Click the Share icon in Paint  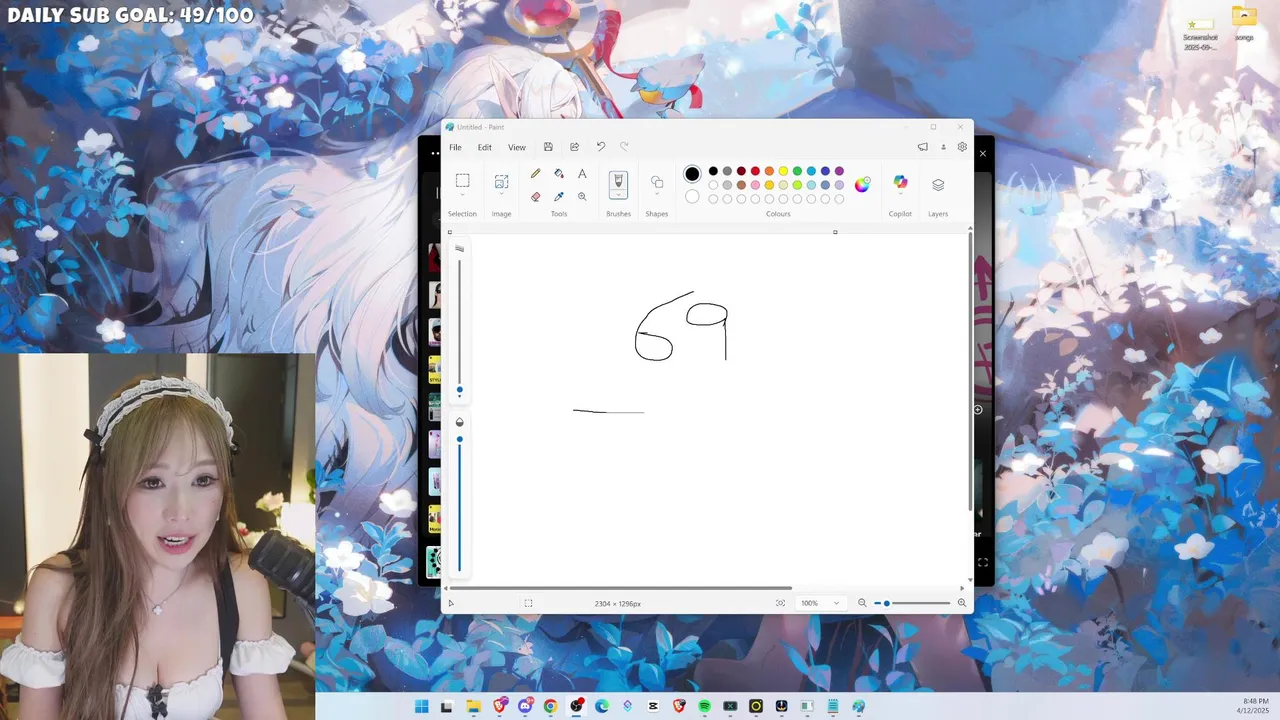[575, 147]
